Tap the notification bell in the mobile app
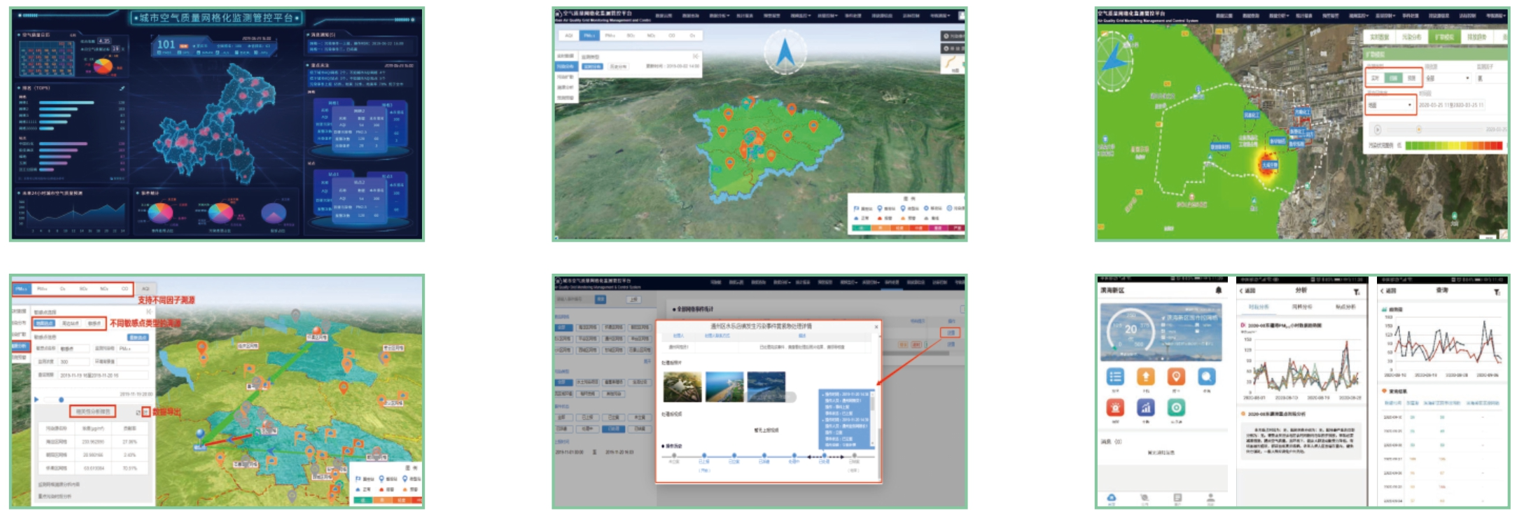This screenshot has height=525, width=1523. [x=1218, y=291]
